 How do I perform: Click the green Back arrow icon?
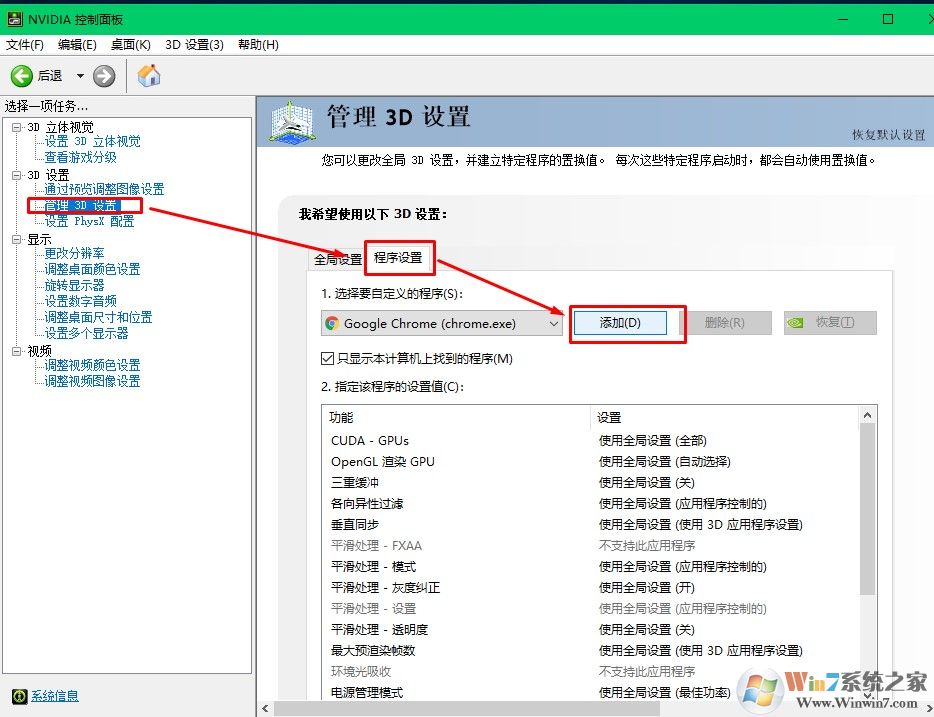[22, 76]
